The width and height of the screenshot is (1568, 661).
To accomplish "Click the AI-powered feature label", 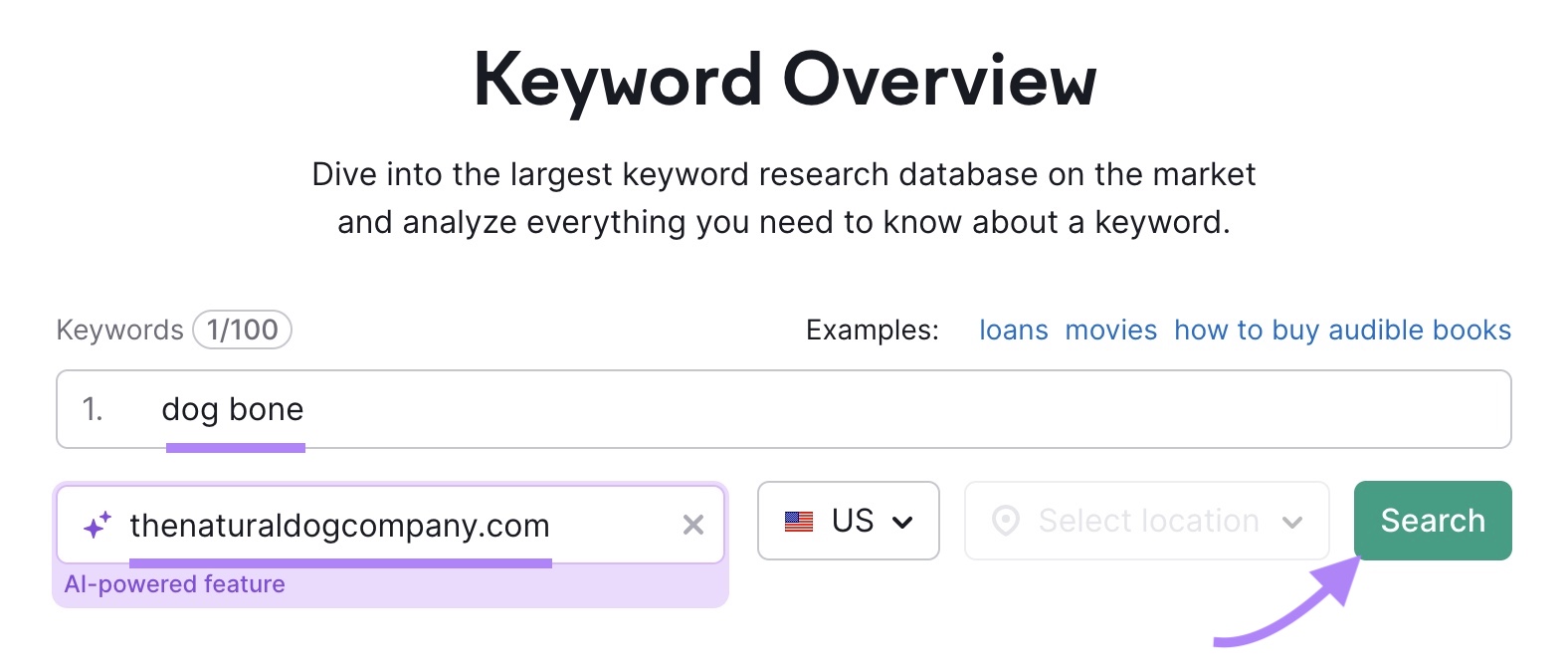I will [x=174, y=584].
